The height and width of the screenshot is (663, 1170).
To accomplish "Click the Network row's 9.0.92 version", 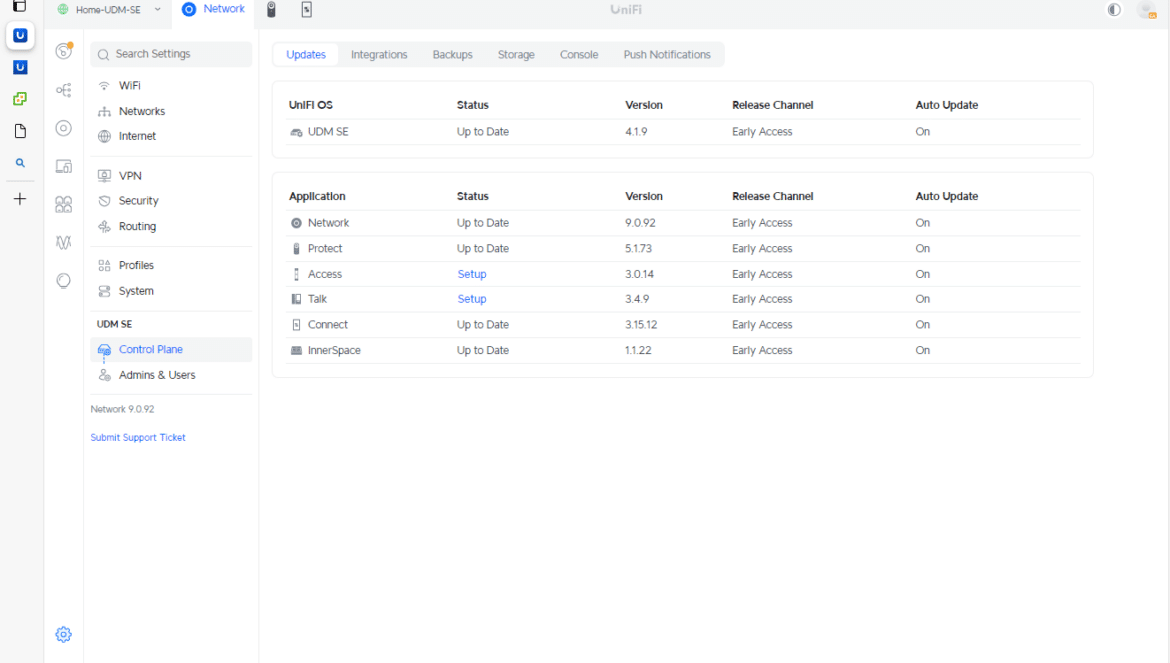I will pos(640,223).
